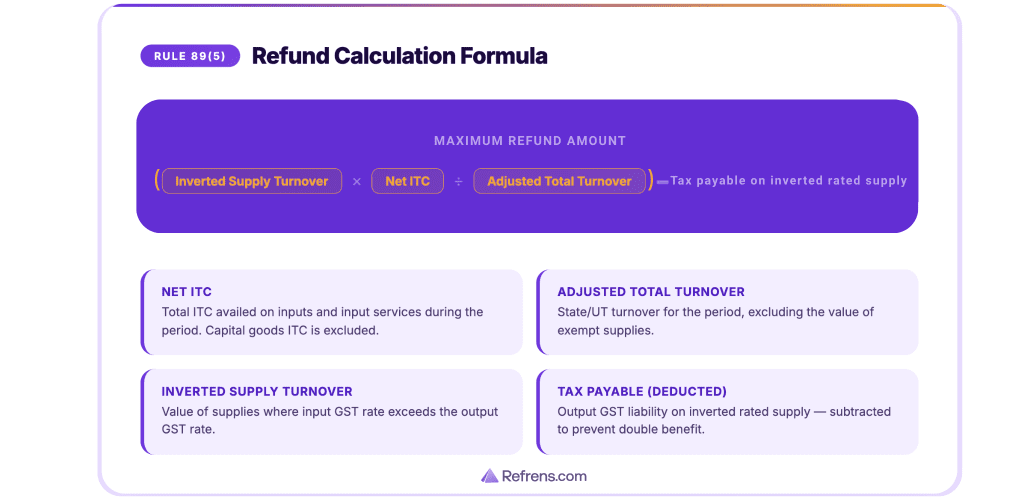
Task: Click 'Tax payable on inverted rated supply' text
Action: 788,181
